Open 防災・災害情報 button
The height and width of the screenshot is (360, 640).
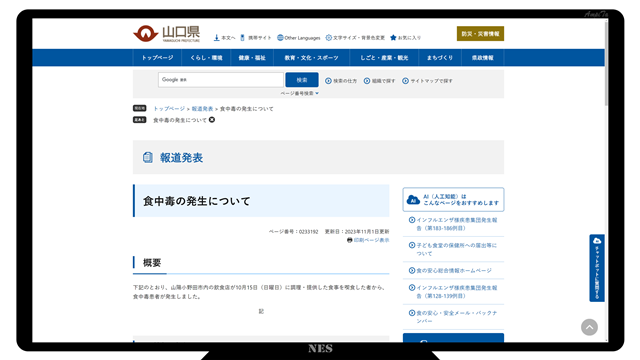click(480, 33)
